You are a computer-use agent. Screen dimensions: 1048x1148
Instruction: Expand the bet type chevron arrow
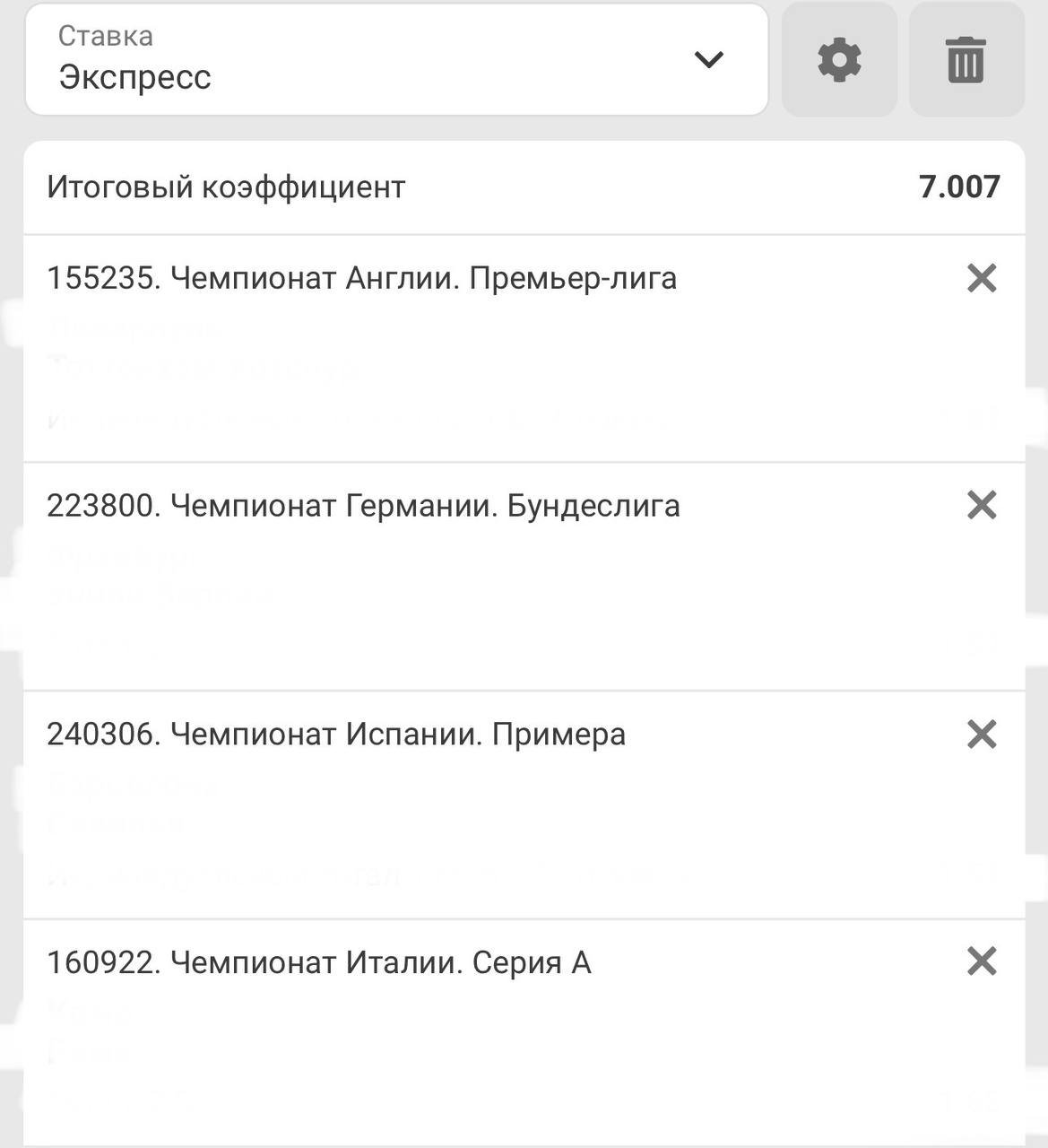[x=708, y=60]
